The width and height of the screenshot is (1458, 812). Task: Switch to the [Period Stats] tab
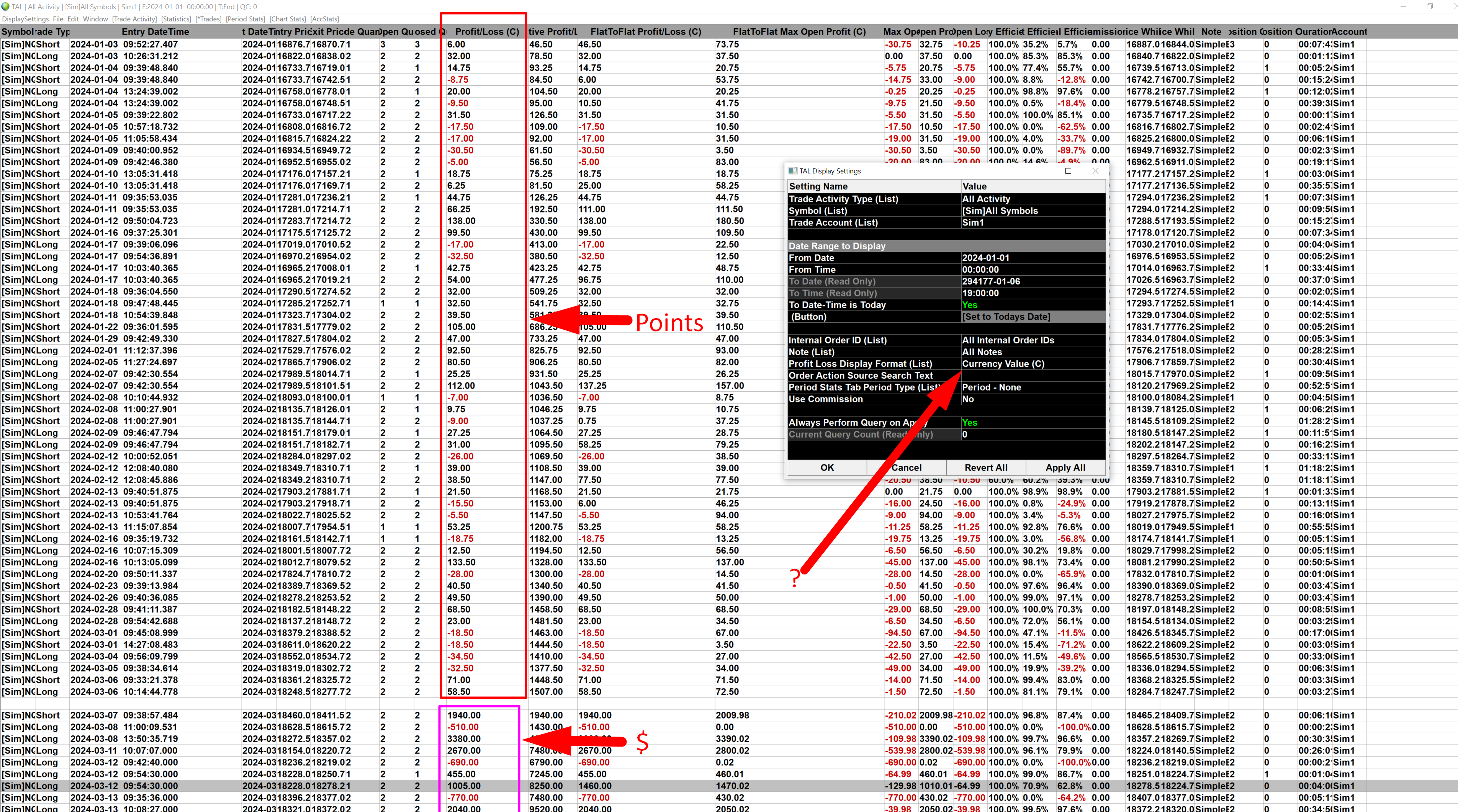(x=245, y=19)
